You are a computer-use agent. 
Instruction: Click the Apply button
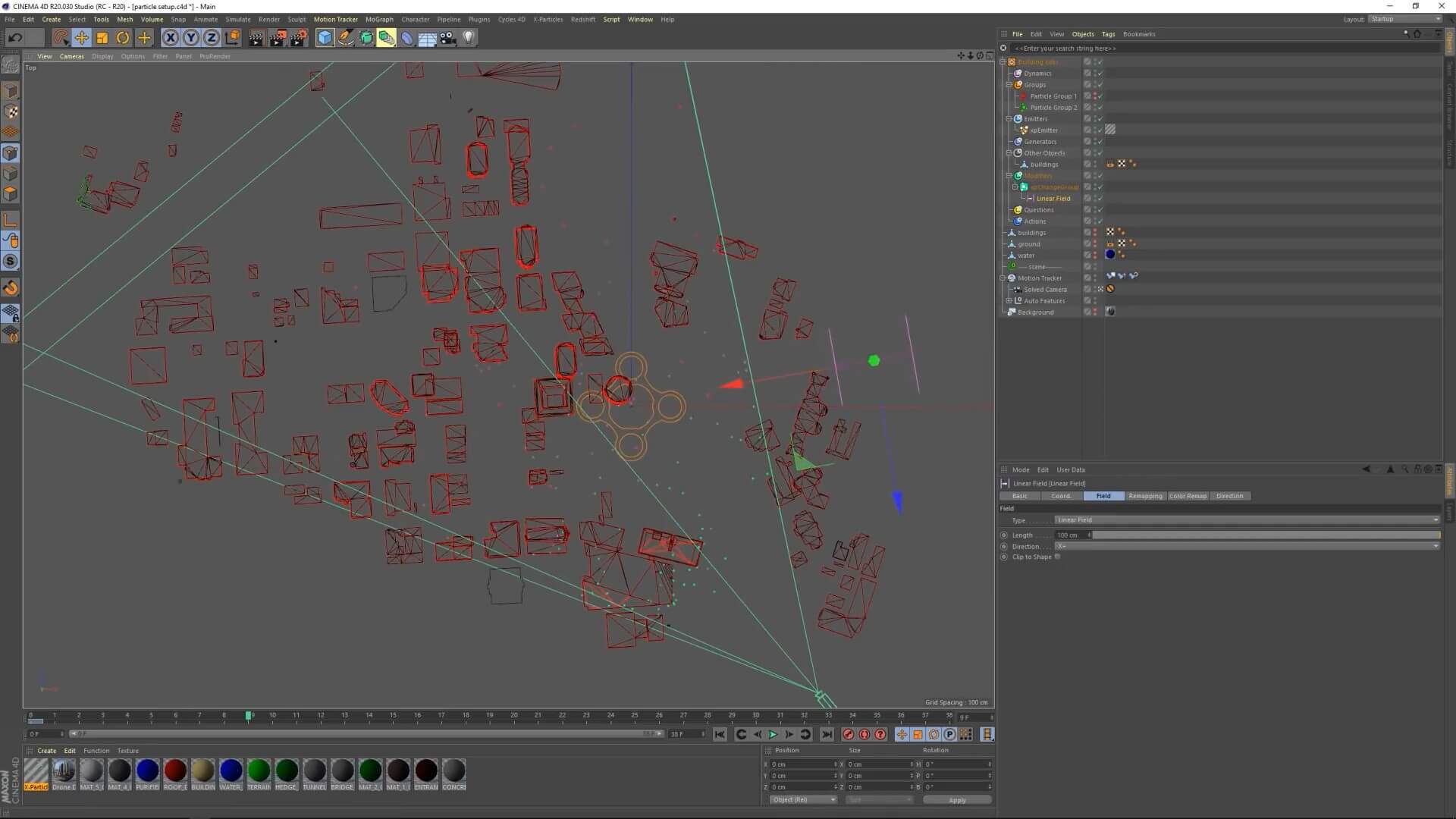pos(957,800)
